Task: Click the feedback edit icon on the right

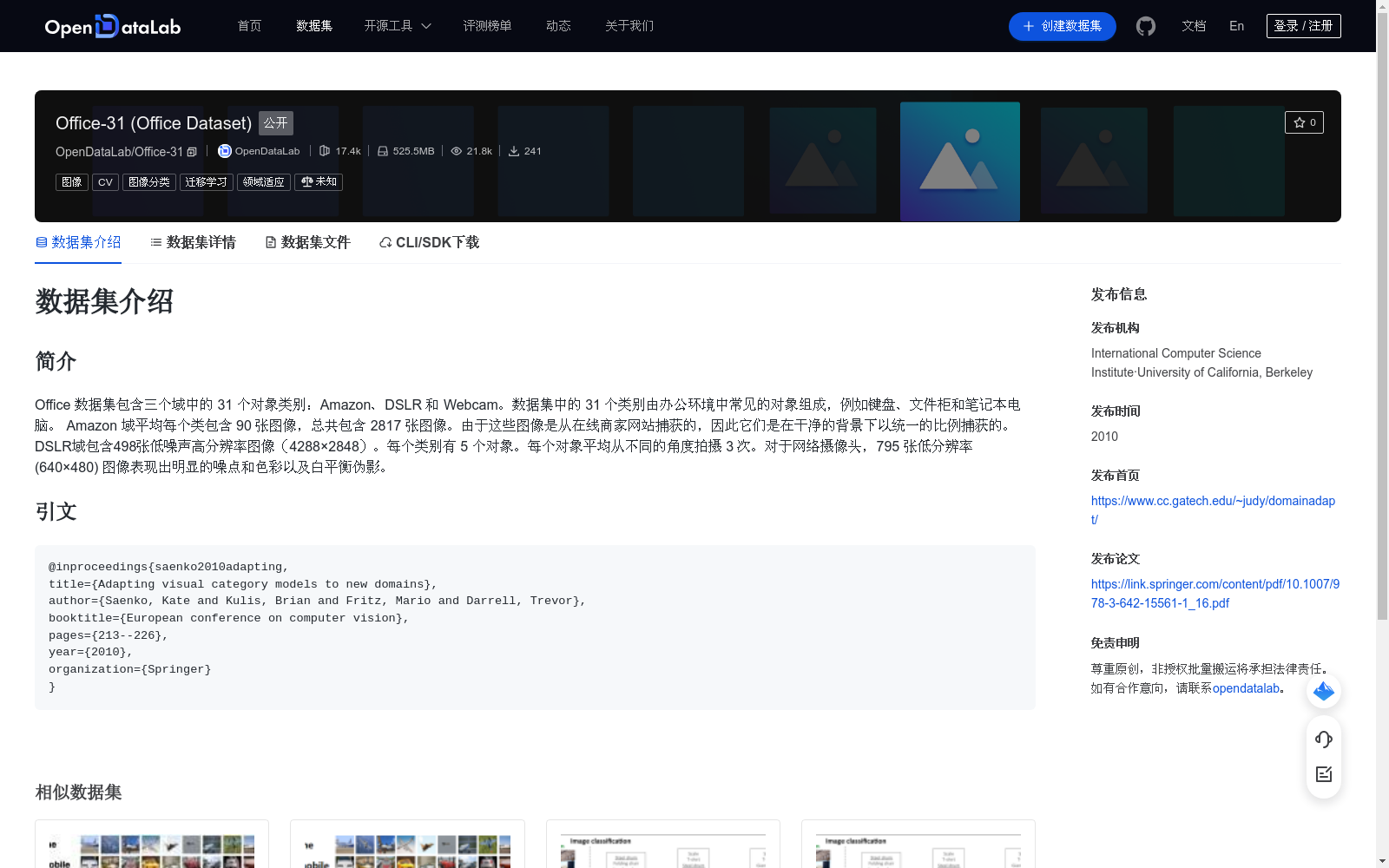Action: click(x=1323, y=774)
